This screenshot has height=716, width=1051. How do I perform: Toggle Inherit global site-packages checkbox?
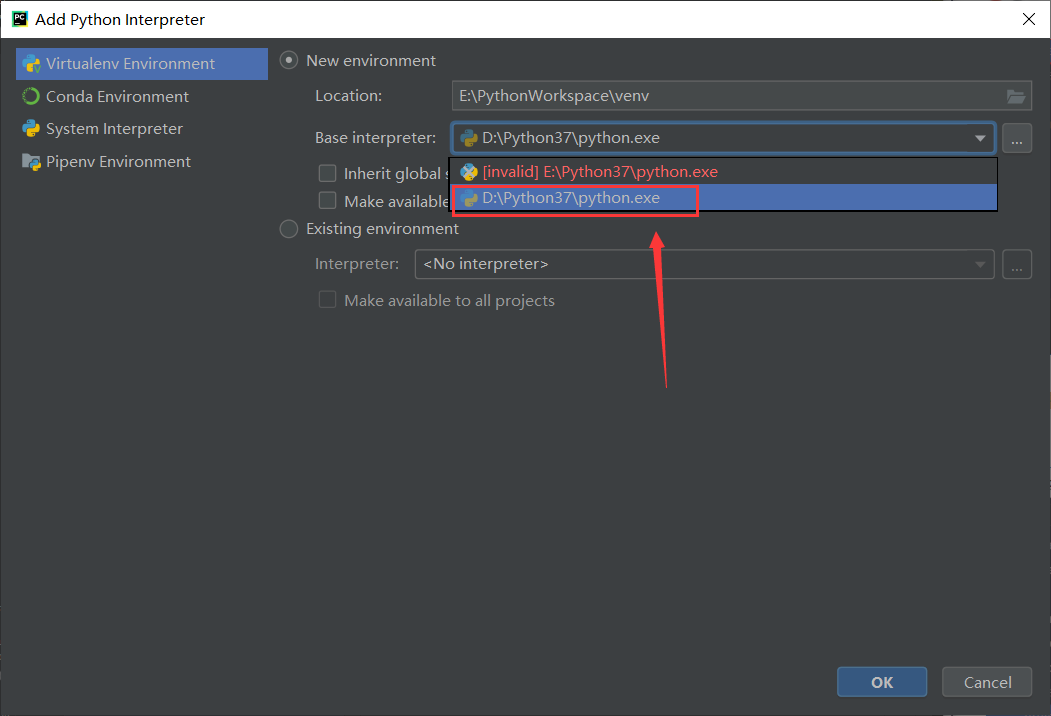point(327,173)
